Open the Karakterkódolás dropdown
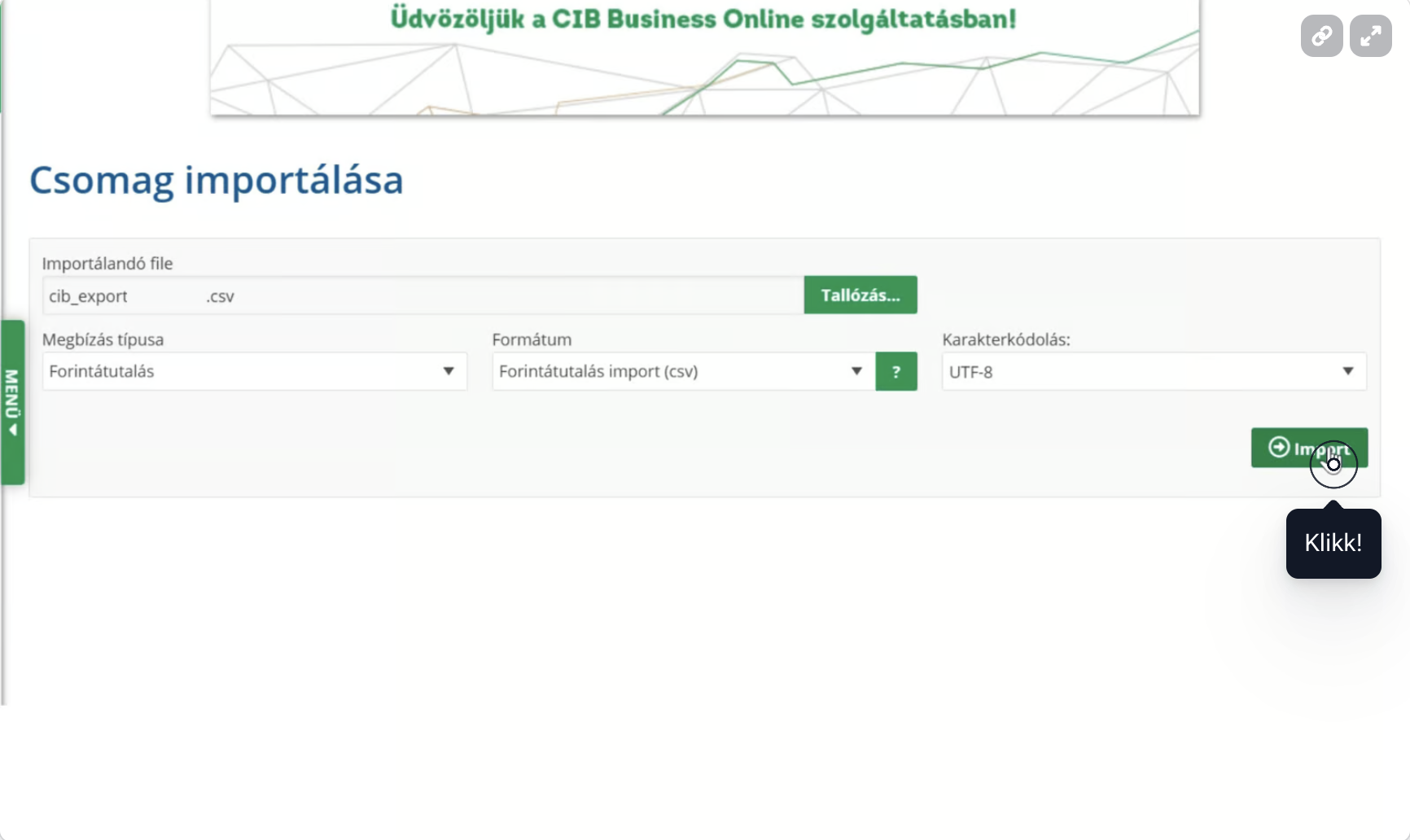The width and height of the screenshot is (1410, 840). pyautogui.click(x=1154, y=371)
